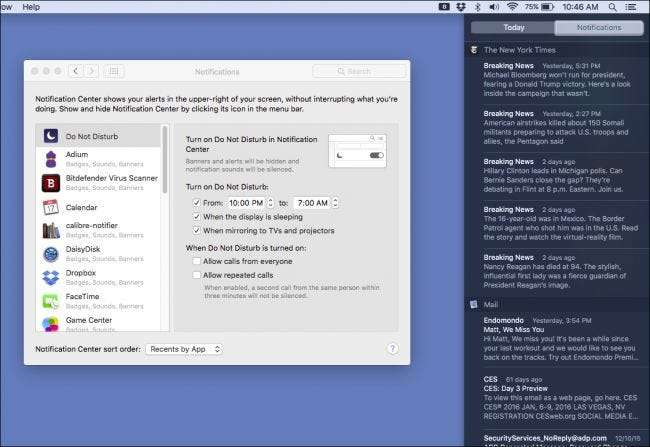Open the help question mark button
The height and width of the screenshot is (447, 650).
pyautogui.click(x=392, y=349)
